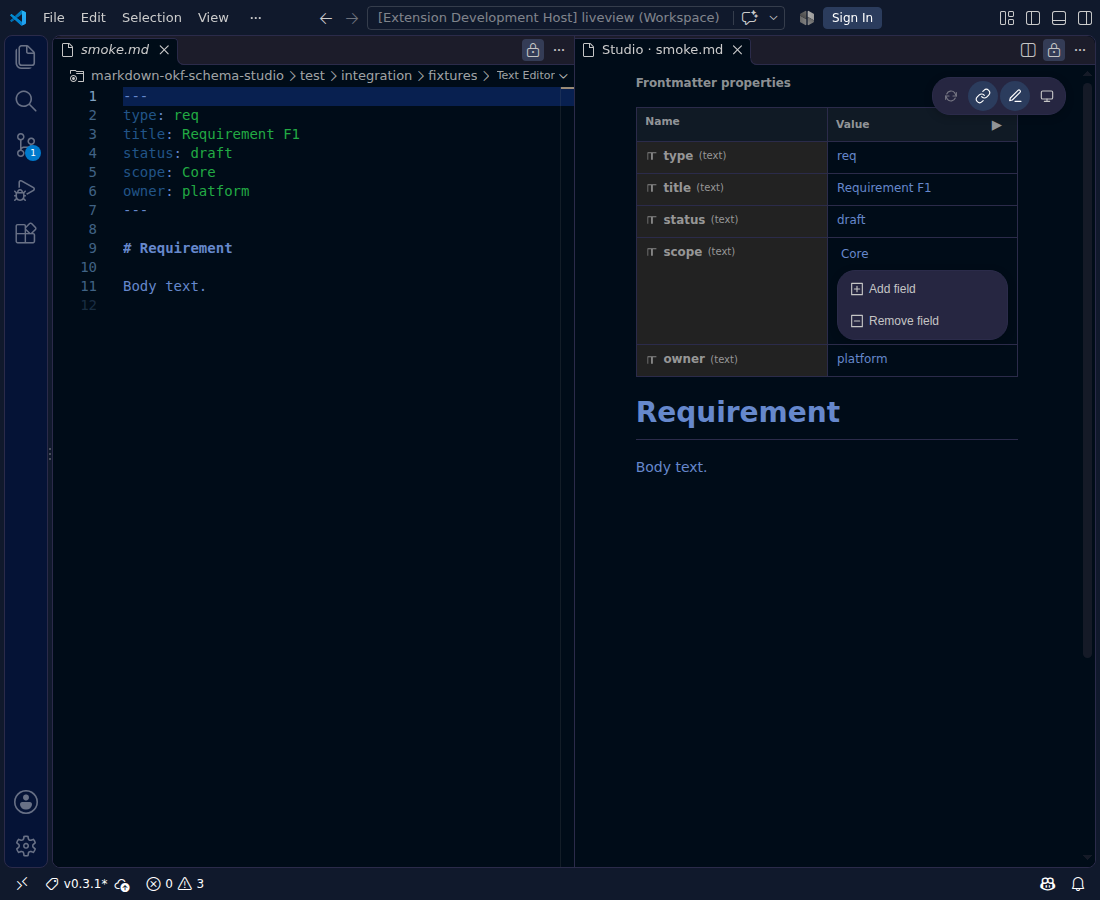Expand the chat dropdown arrow in title bar
Image resolution: width=1100 pixels, height=900 pixels.
point(773,18)
